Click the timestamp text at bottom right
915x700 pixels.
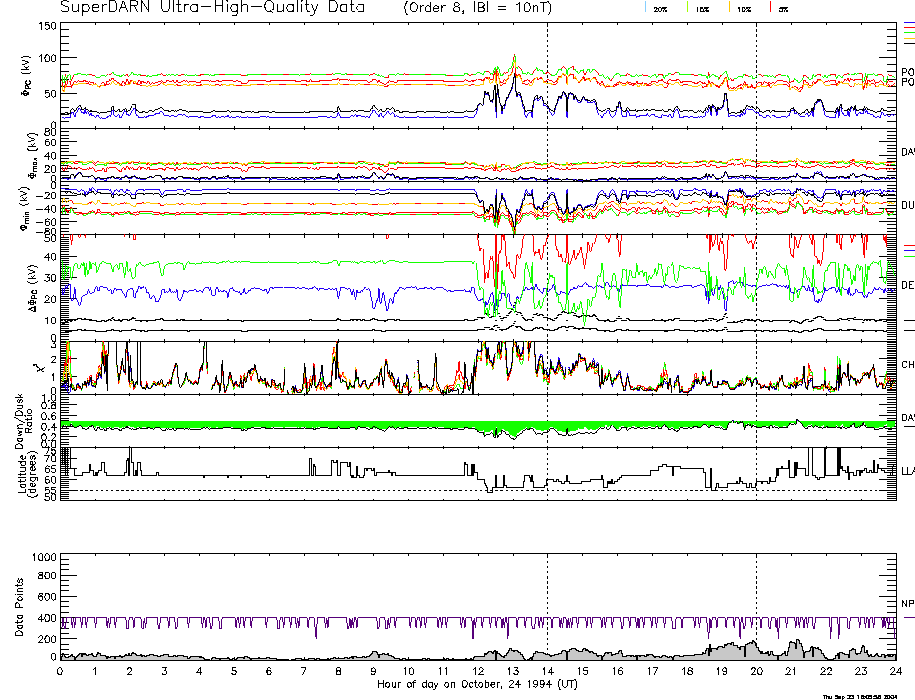point(866,696)
